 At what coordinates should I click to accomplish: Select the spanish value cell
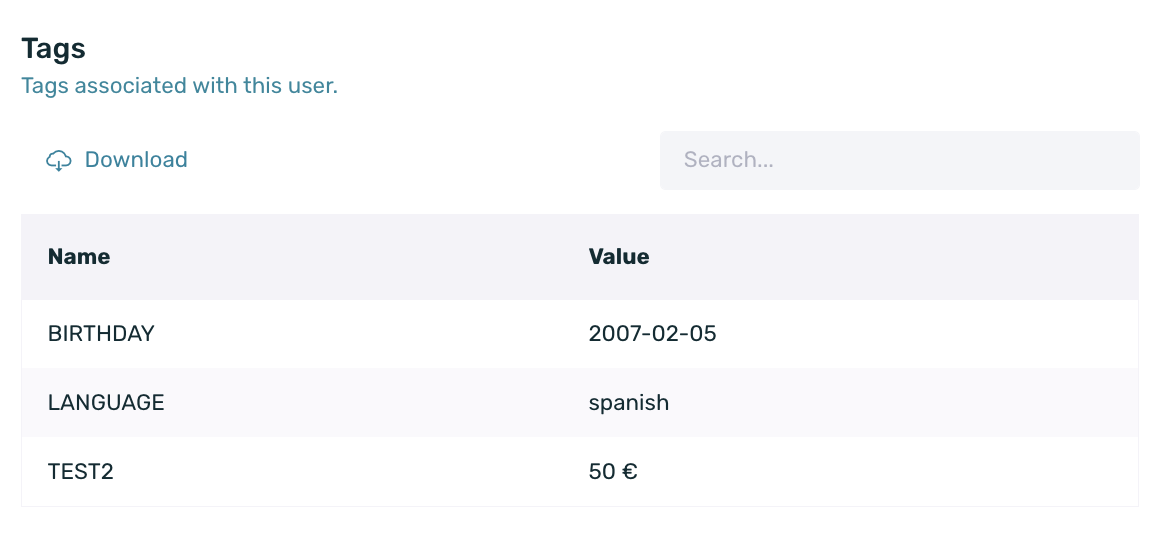coord(629,403)
